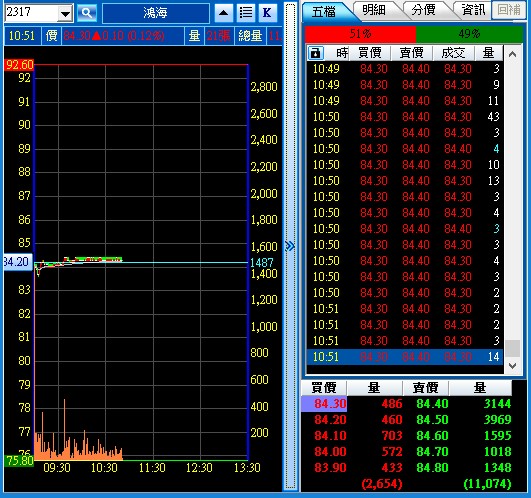531x498 pixels.
Task: Open the 資訊 tab
Action: coord(473,10)
